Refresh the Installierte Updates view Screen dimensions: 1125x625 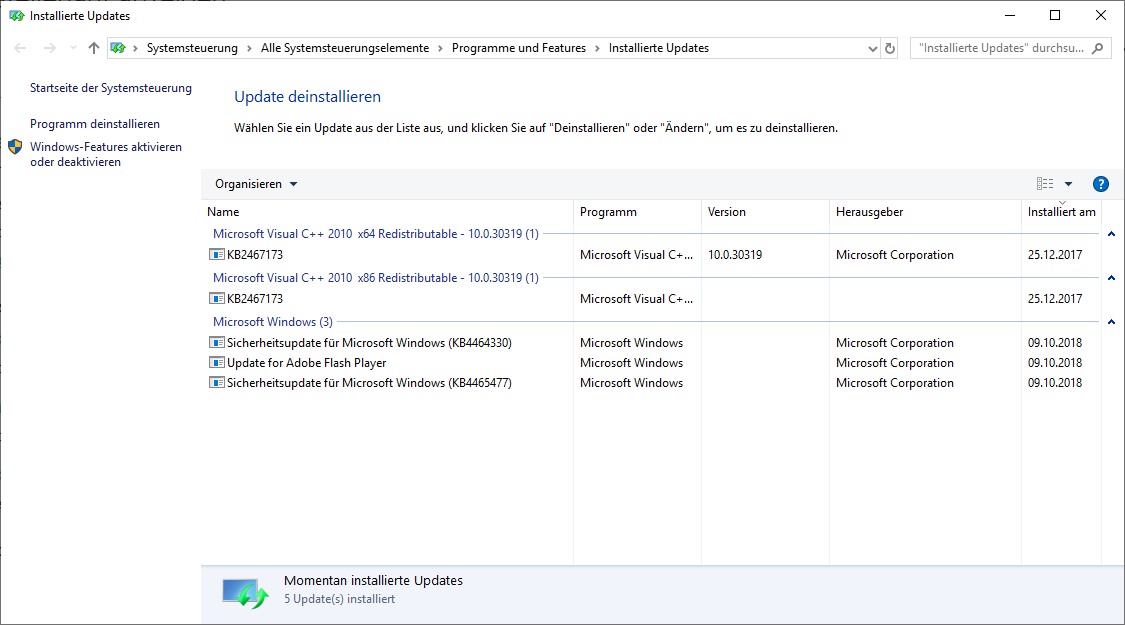[x=890, y=48]
